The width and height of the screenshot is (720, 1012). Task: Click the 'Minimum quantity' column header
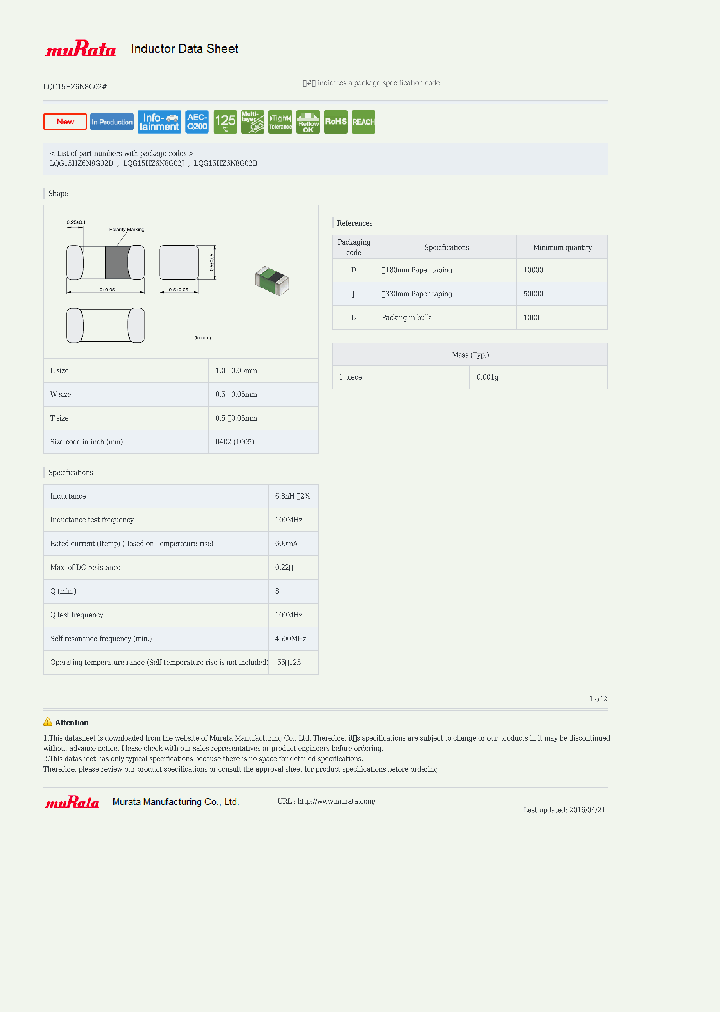[x=562, y=247]
